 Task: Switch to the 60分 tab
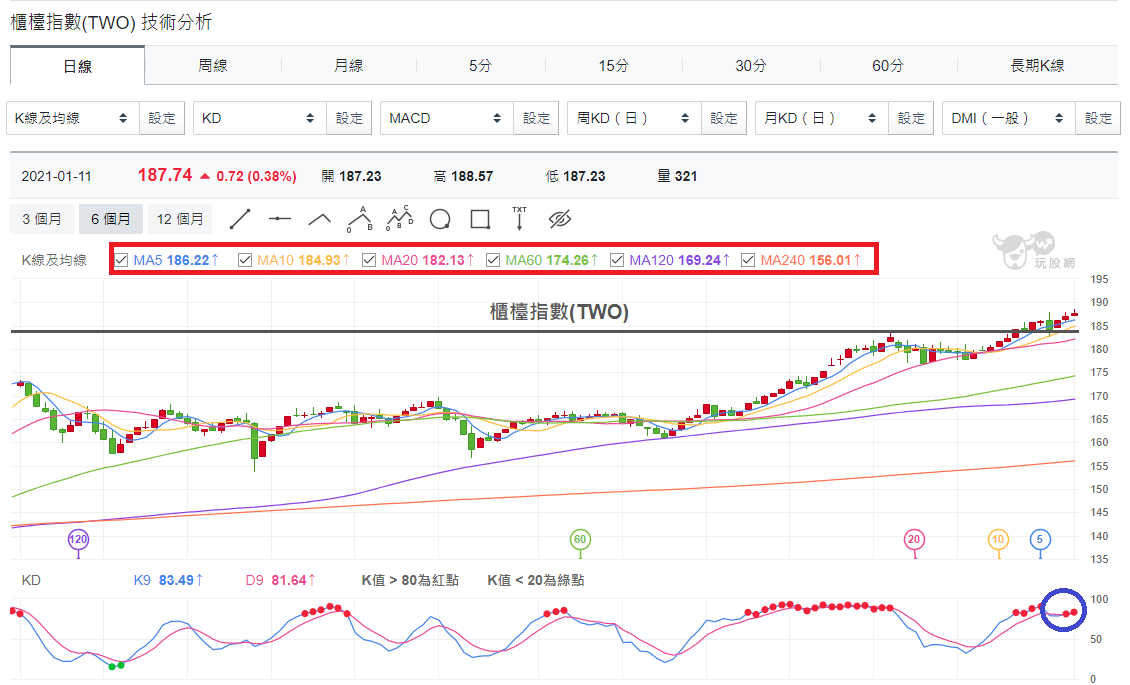pos(888,66)
